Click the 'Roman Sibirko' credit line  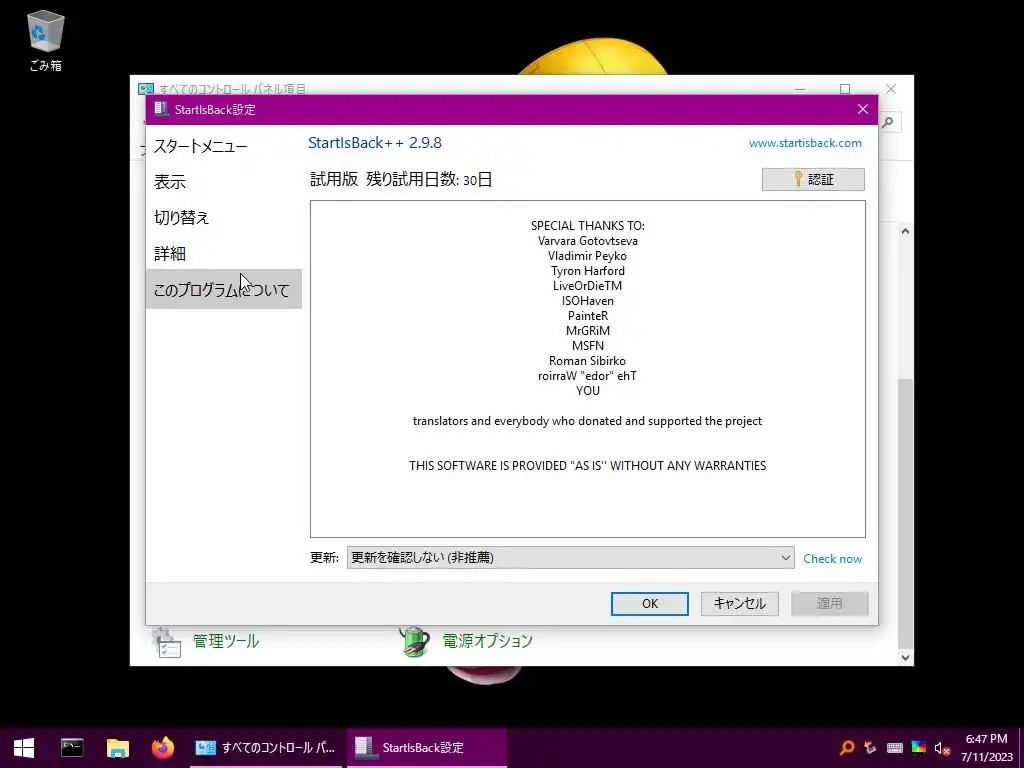click(587, 361)
